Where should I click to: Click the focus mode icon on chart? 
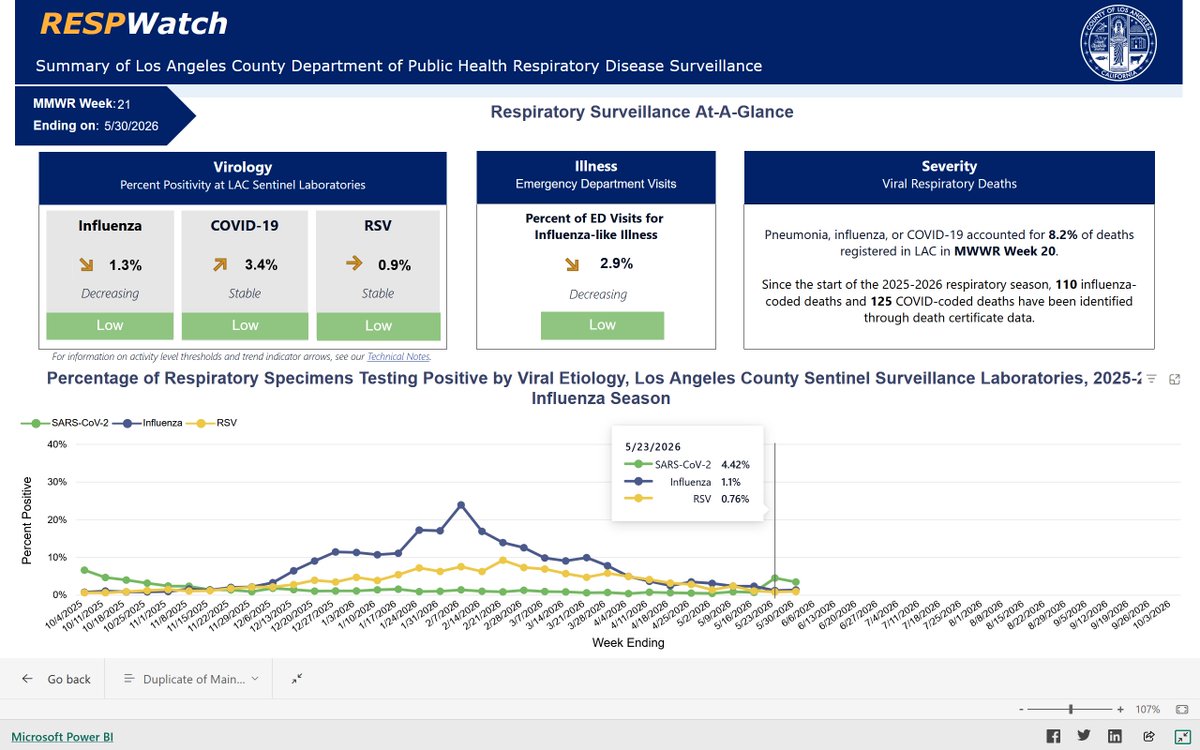[1175, 379]
